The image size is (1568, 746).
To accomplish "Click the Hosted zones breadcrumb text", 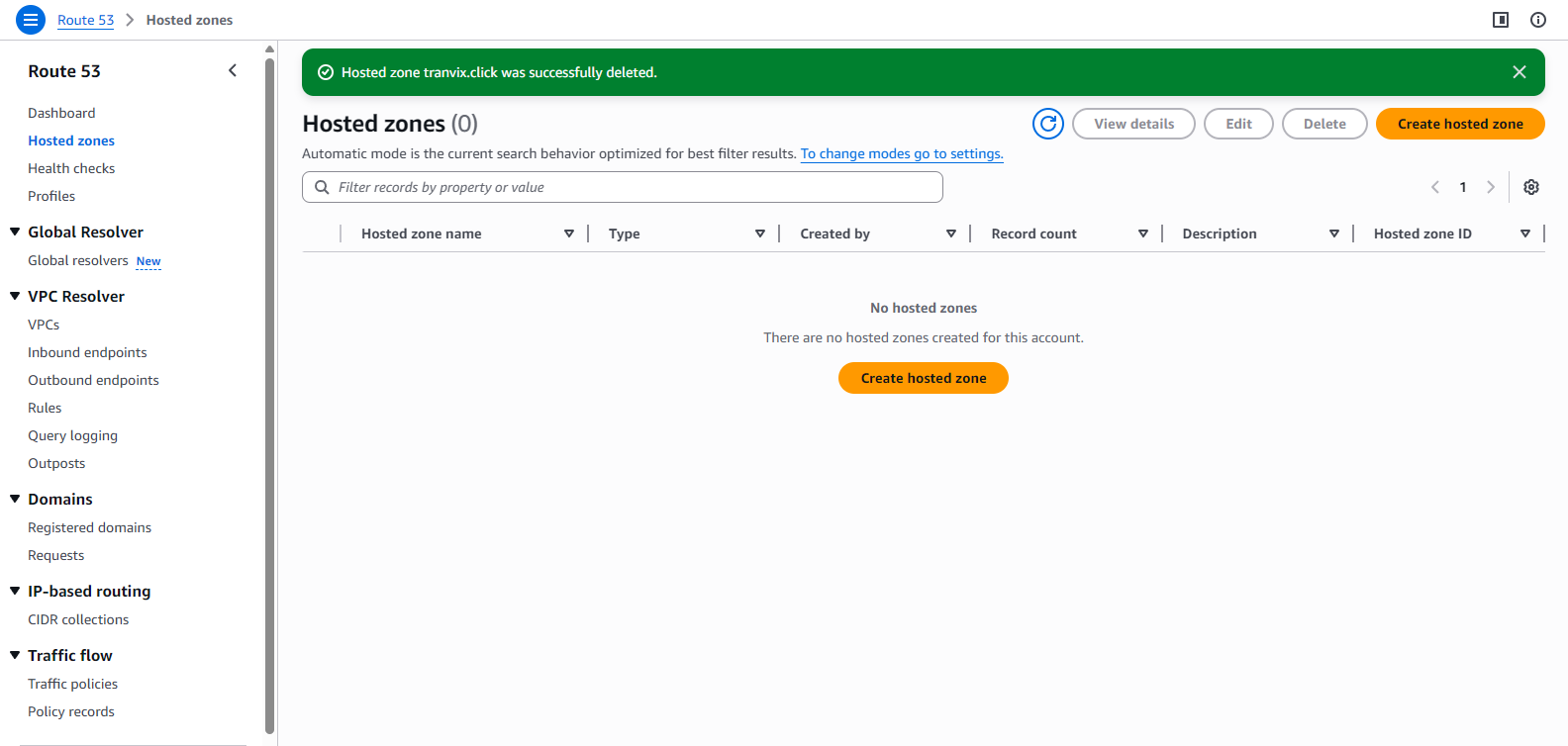I will 189,20.
